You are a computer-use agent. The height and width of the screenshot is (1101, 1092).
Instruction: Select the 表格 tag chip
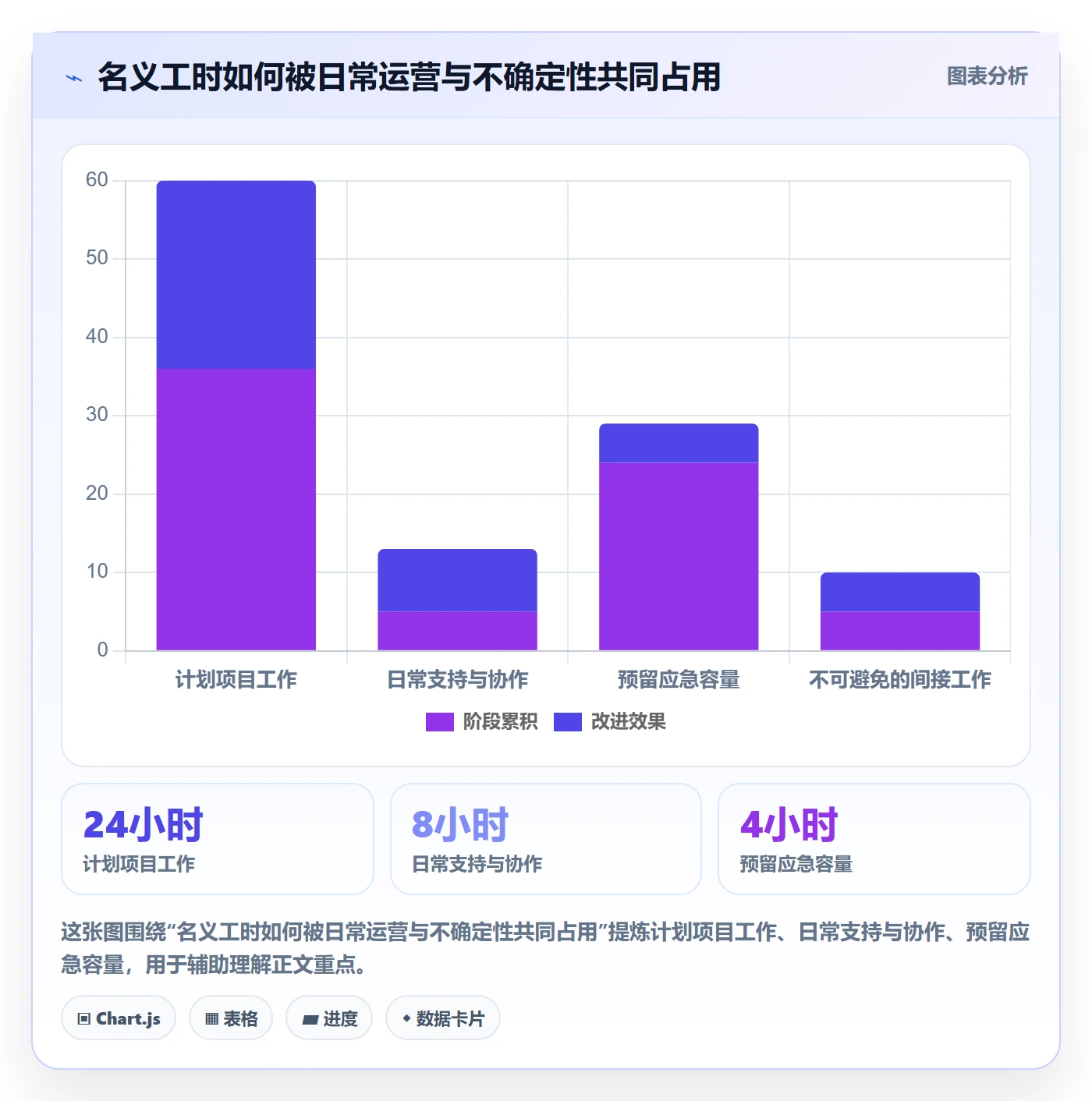pyautogui.click(x=231, y=1018)
